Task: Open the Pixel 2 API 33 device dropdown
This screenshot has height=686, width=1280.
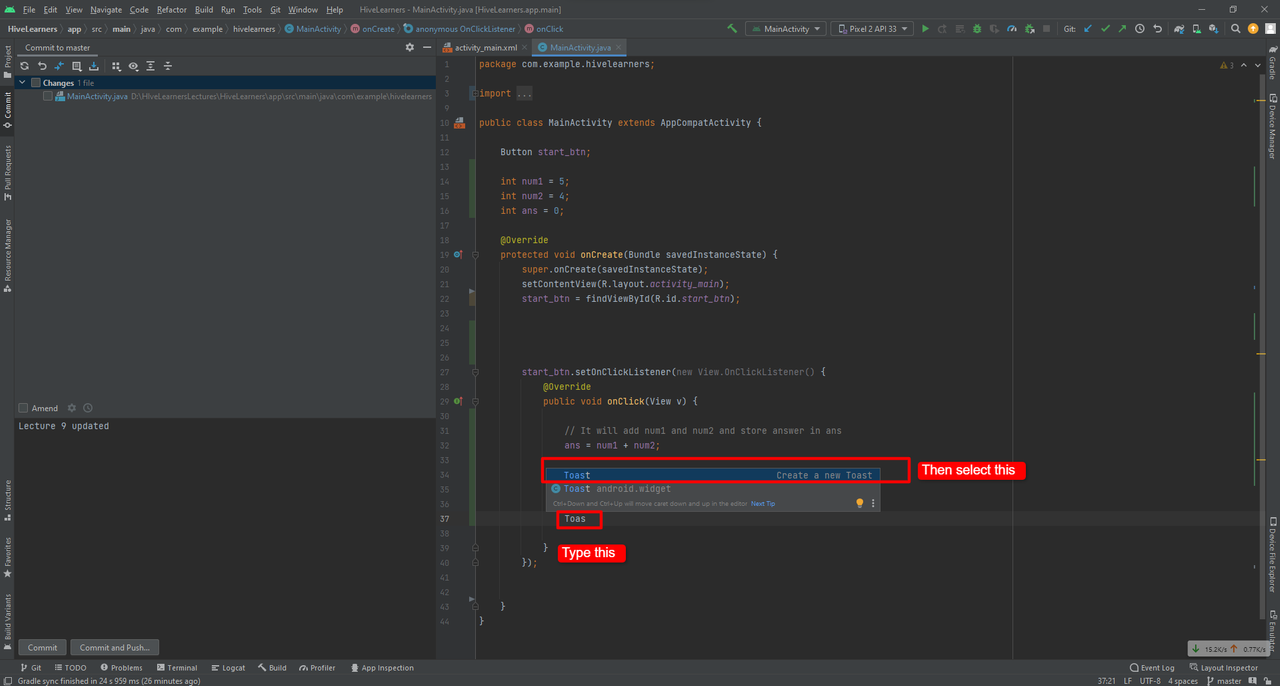Action: [x=872, y=29]
